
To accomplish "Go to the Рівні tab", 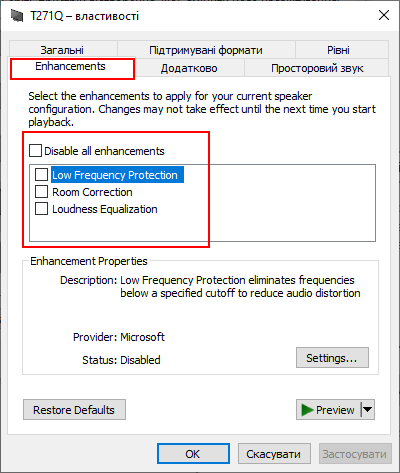I will (x=338, y=50).
